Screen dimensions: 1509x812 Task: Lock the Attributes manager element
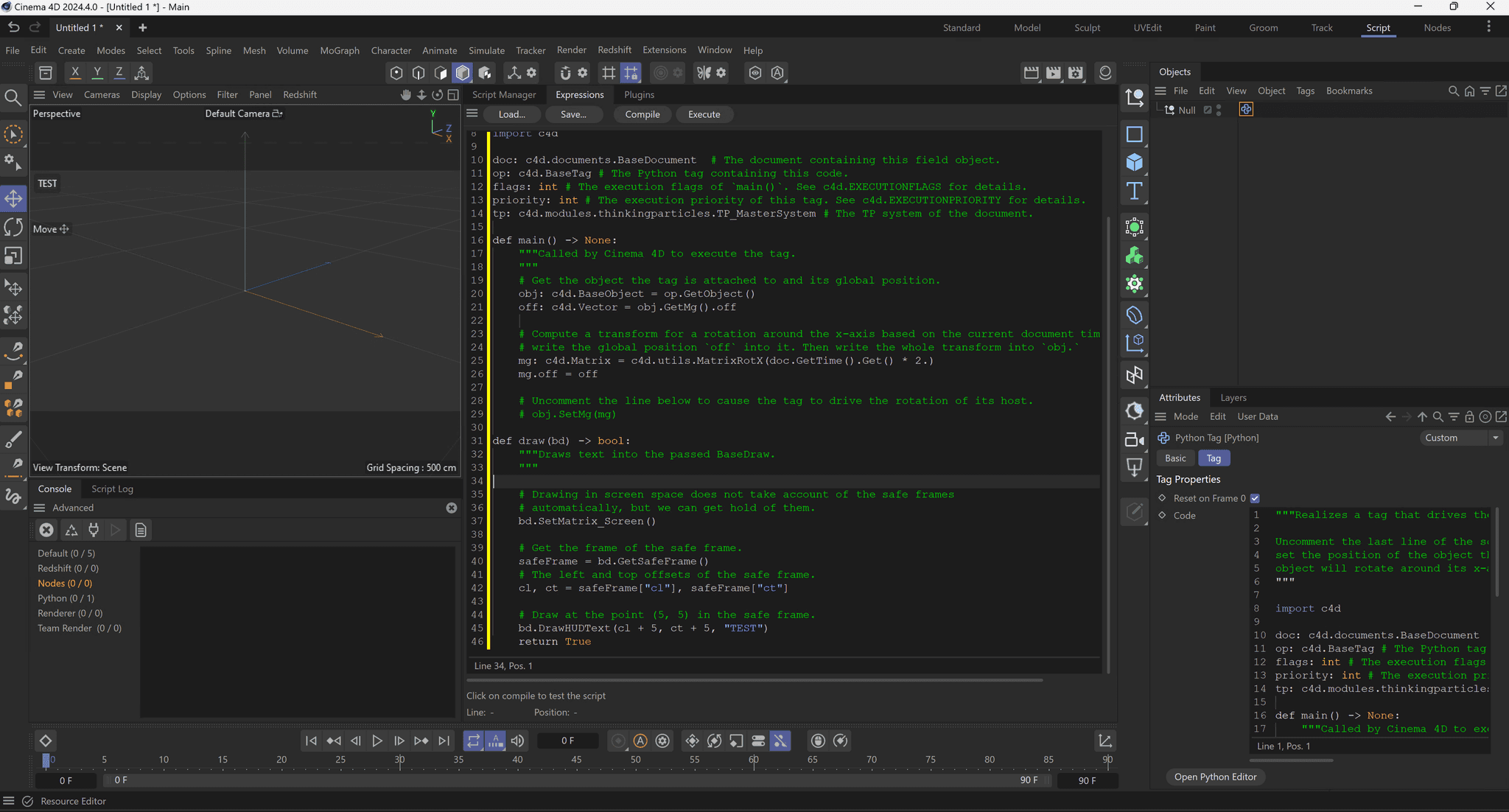coord(1469,416)
